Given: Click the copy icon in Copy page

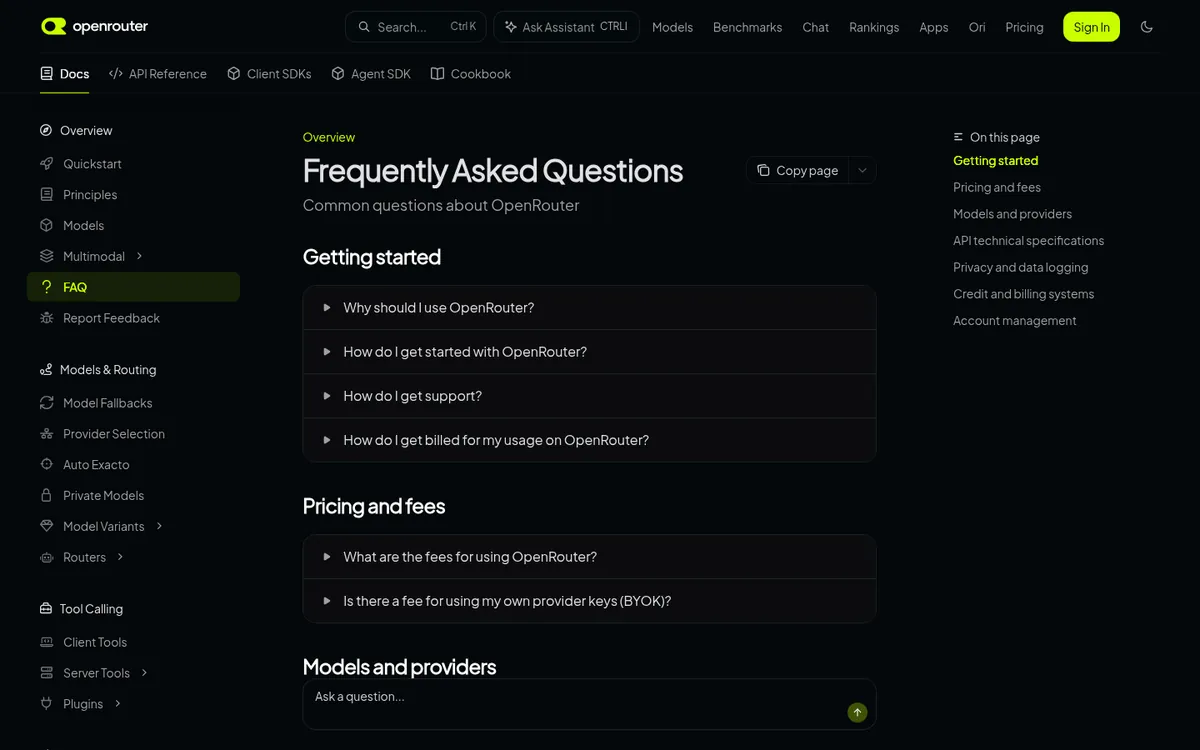Looking at the screenshot, I should coord(763,170).
